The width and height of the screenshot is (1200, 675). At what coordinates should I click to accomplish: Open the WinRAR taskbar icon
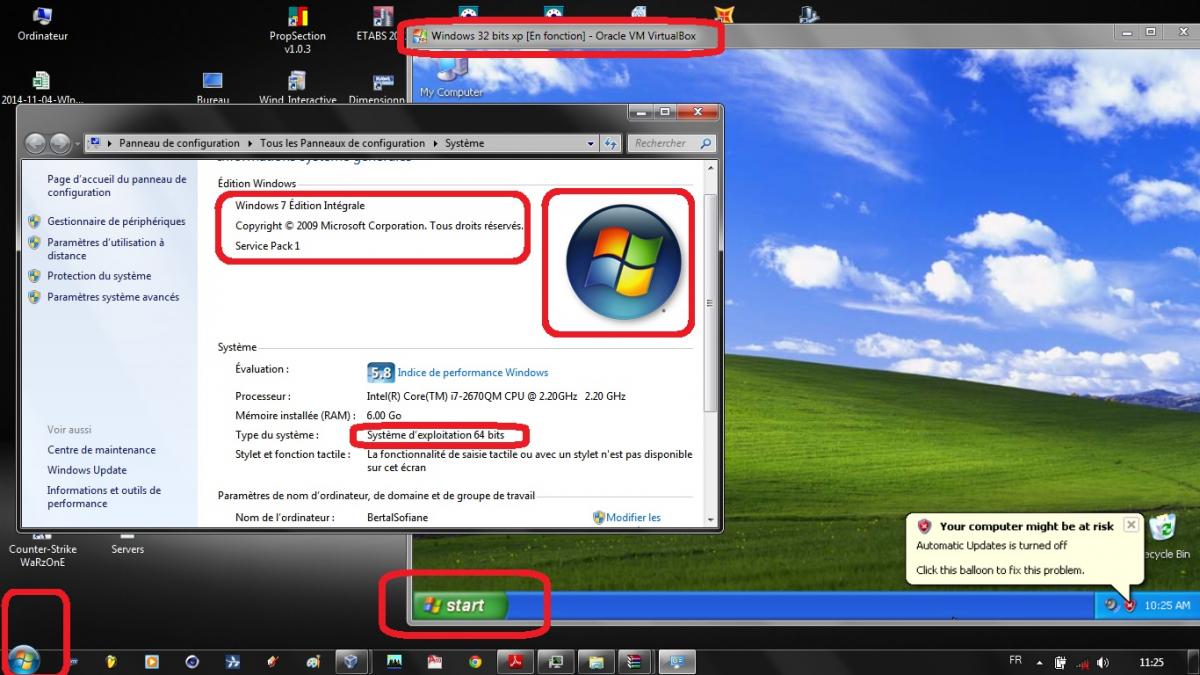click(634, 661)
